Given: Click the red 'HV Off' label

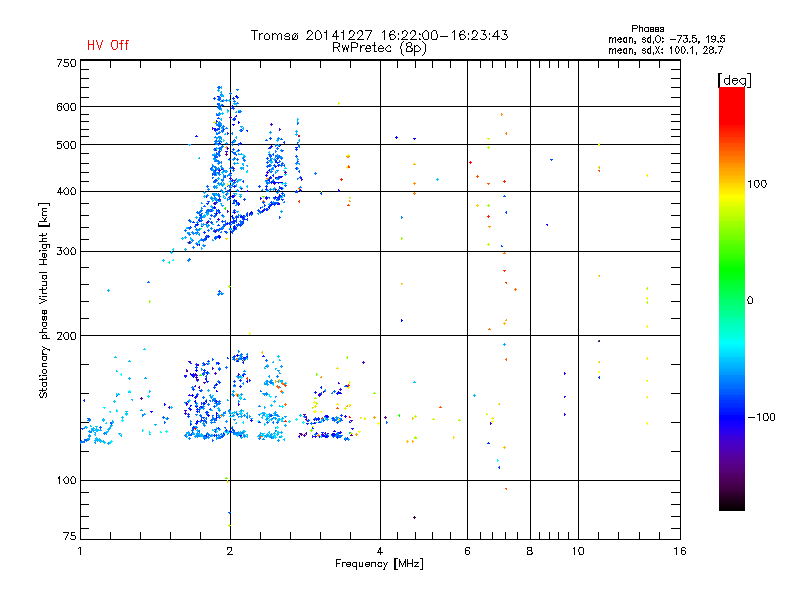Looking at the screenshot, I should [108, 45].
